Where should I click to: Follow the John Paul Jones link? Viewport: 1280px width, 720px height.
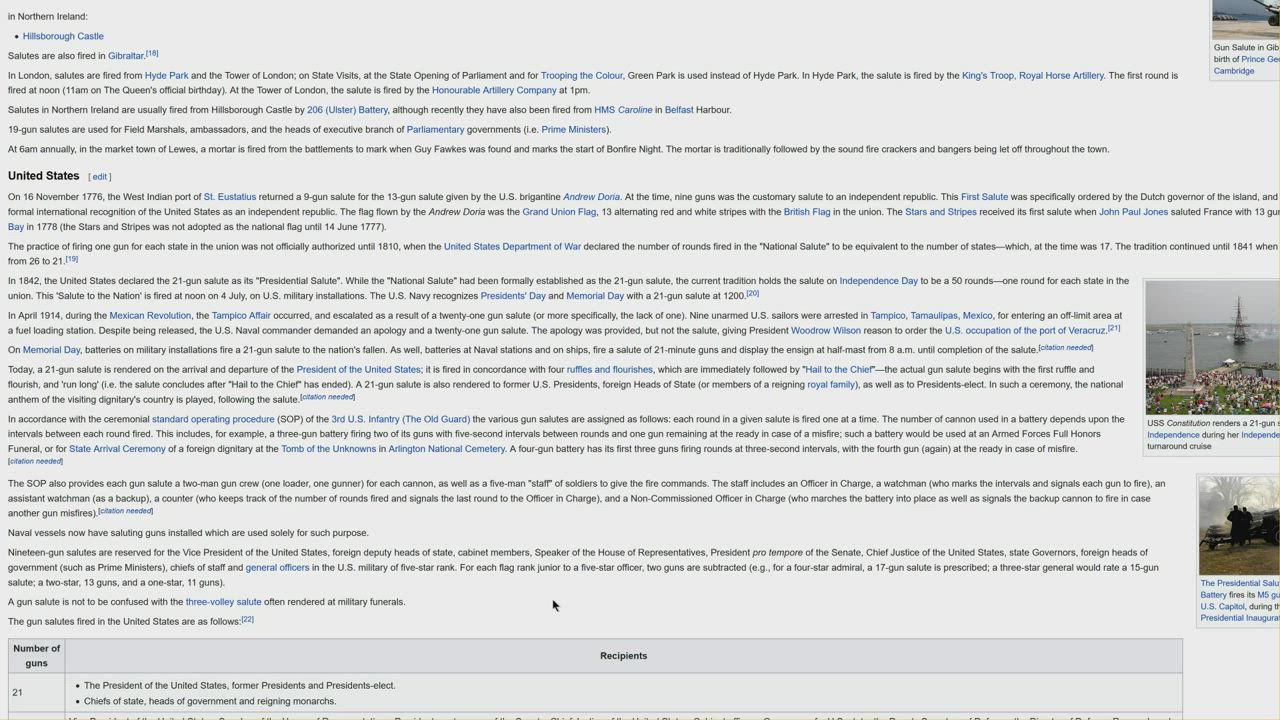tap(1133, 212)
